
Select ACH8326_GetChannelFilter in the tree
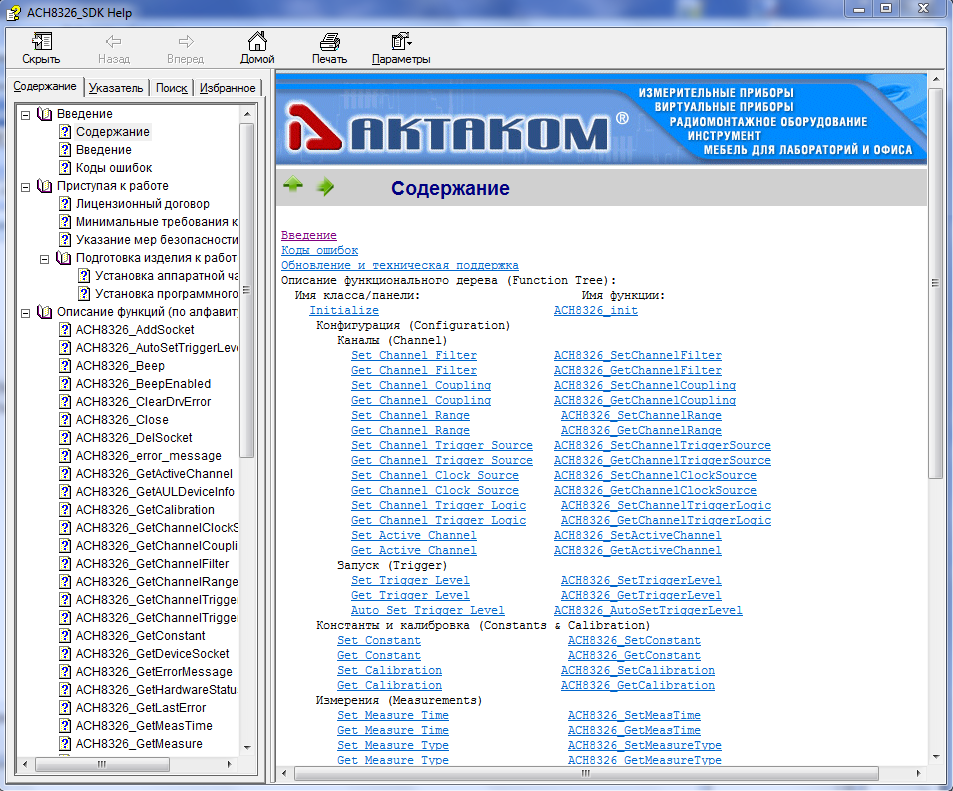pos(152,564)
